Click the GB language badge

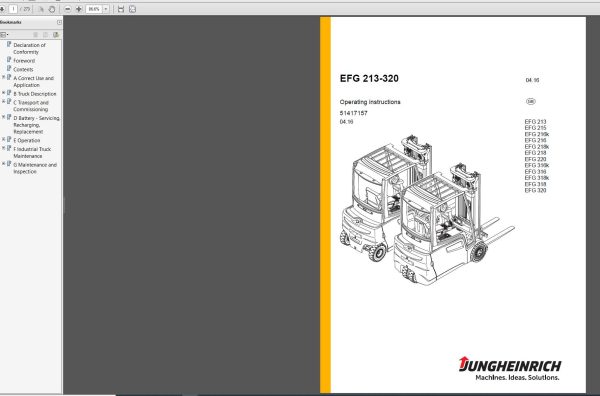[x=531, y=101]
